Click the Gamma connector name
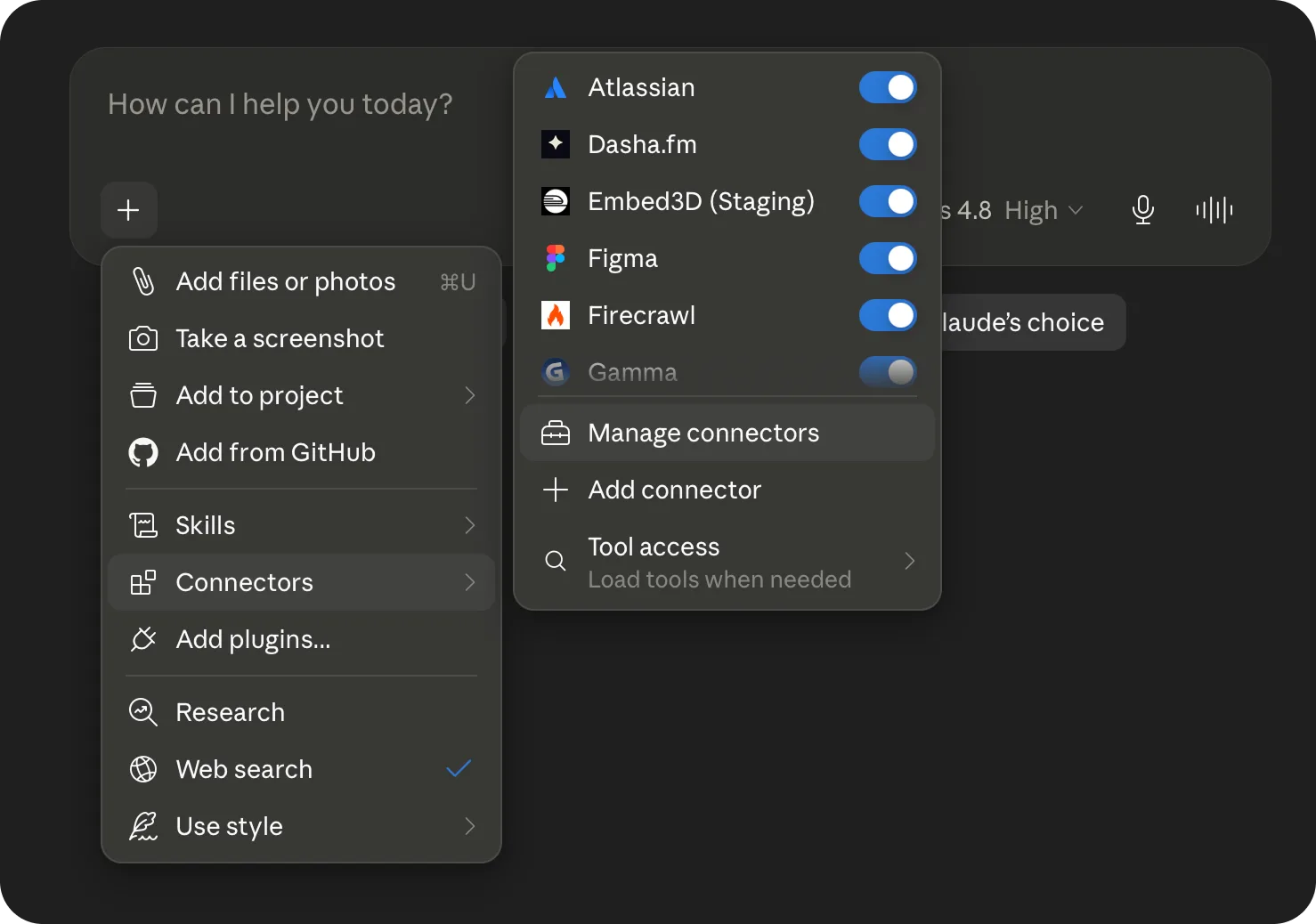Screen dimensions: 1316x924 click(x=632, y=372)
